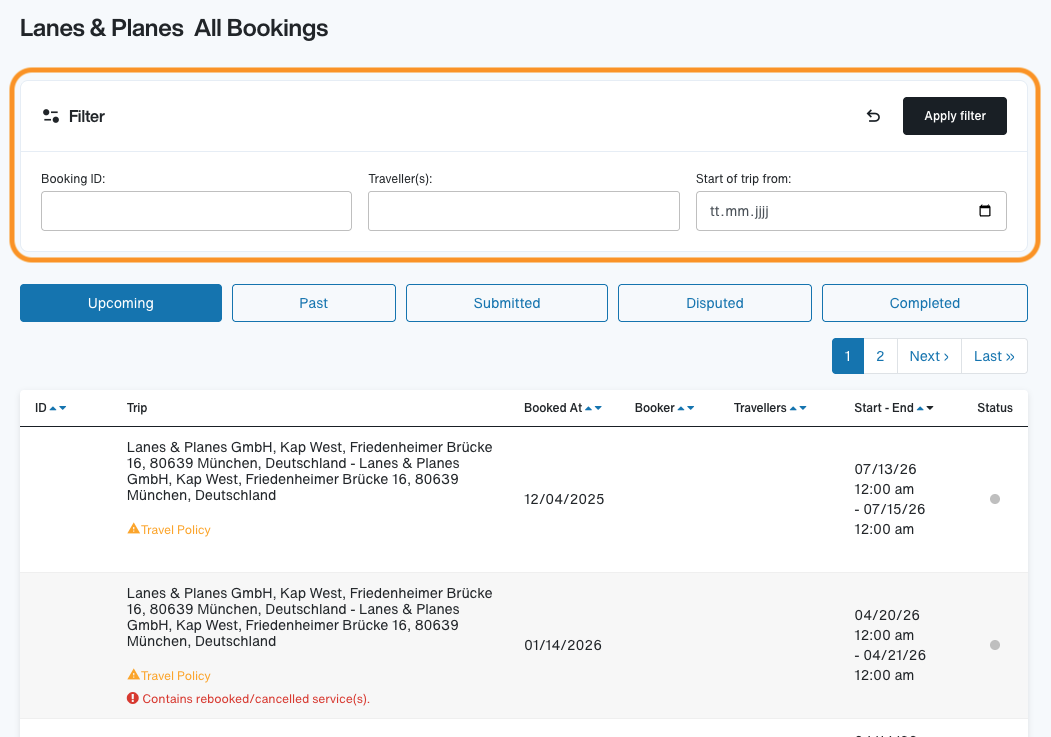Jump to Last » page
The width and height of the screenshot is (1051, 737).
[x=994, y=356]
